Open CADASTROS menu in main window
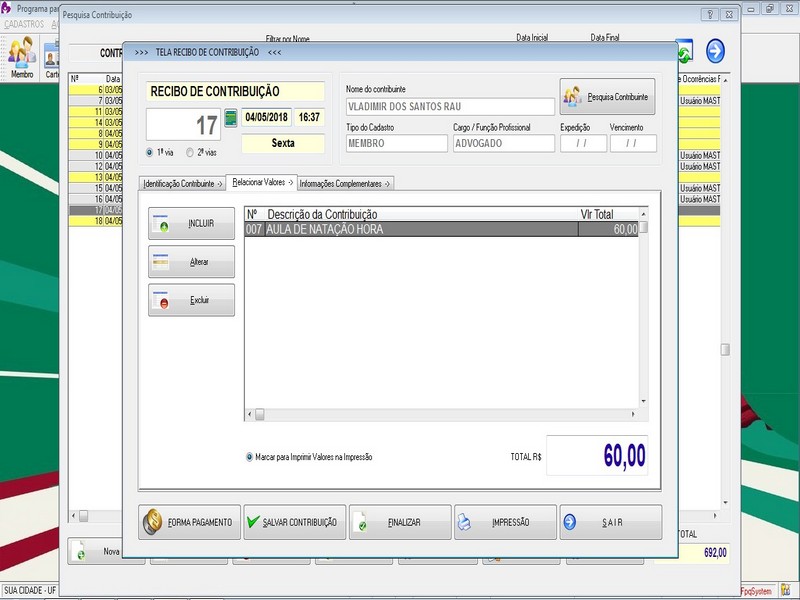The image size is (800, 600). [x=24, y=24]
